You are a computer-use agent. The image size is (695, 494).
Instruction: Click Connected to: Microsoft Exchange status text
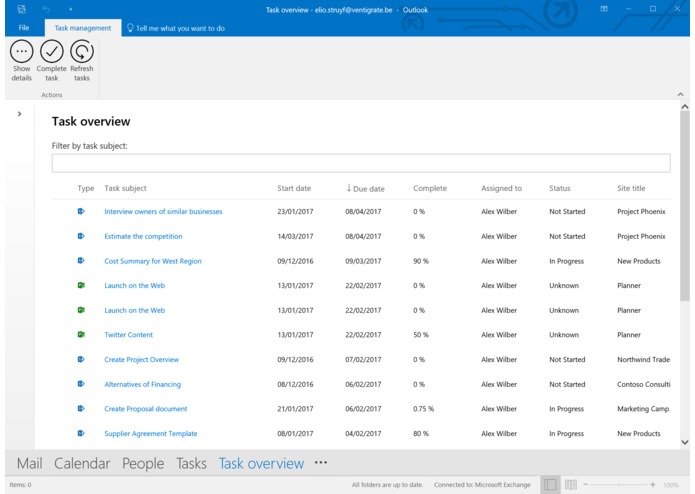[482, 485]
